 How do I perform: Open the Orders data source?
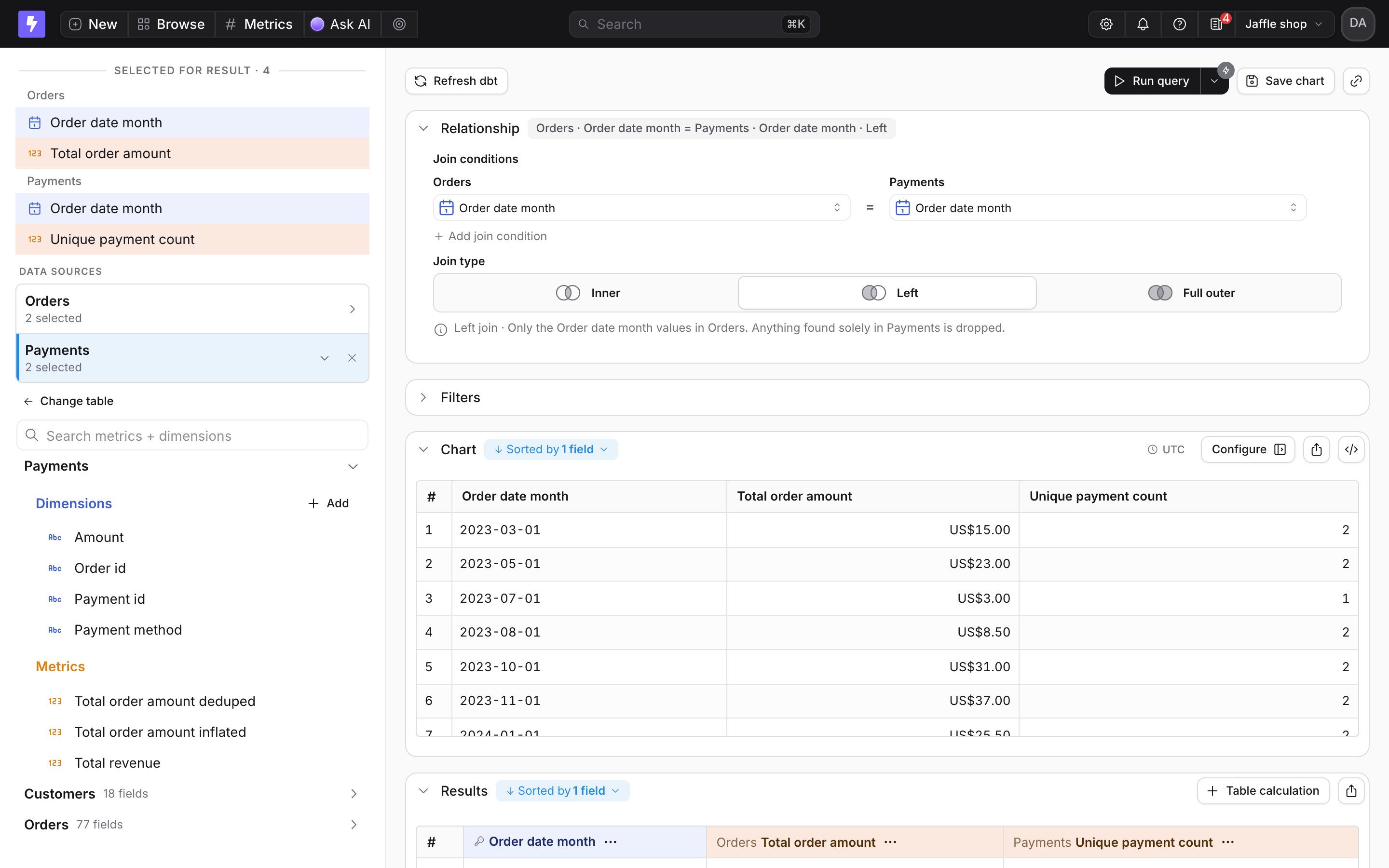click(192, 309)
